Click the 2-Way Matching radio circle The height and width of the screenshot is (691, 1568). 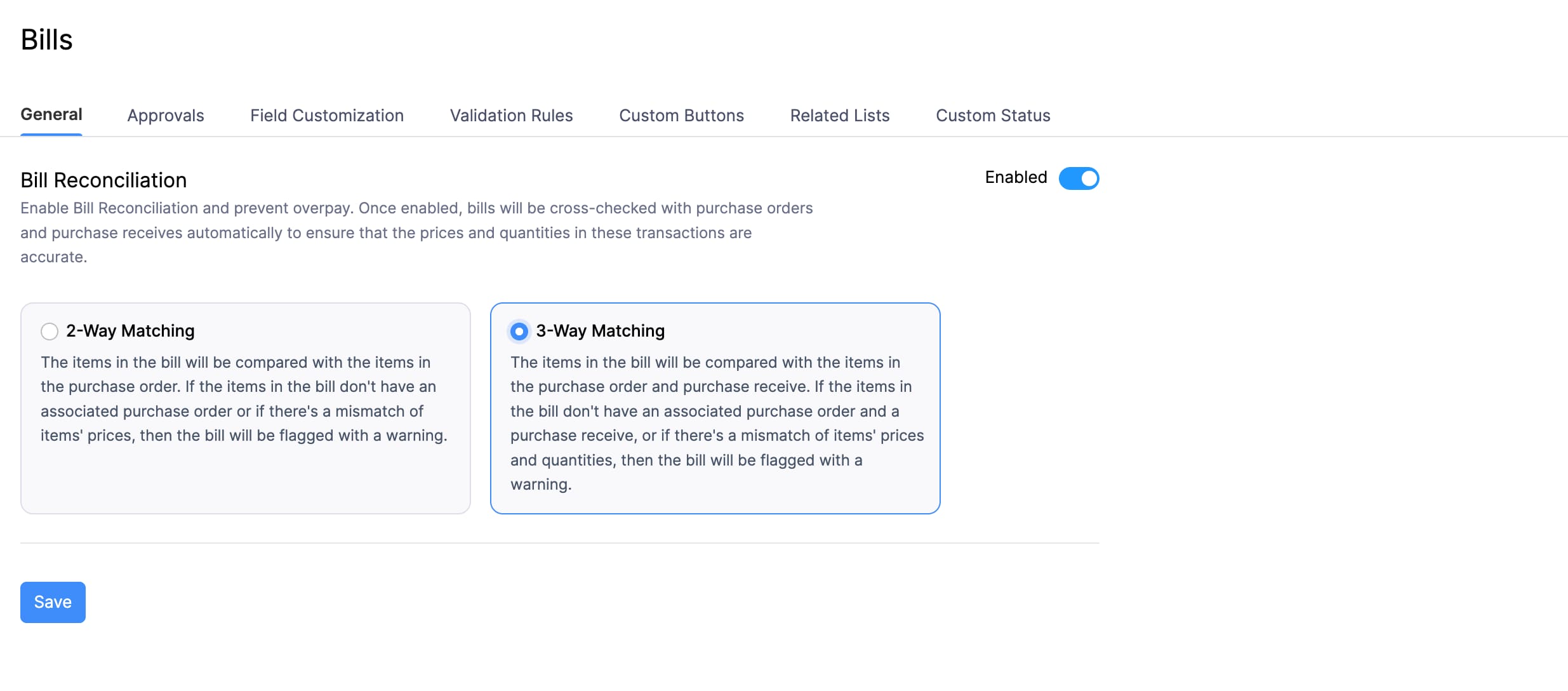tap(49, 331)
